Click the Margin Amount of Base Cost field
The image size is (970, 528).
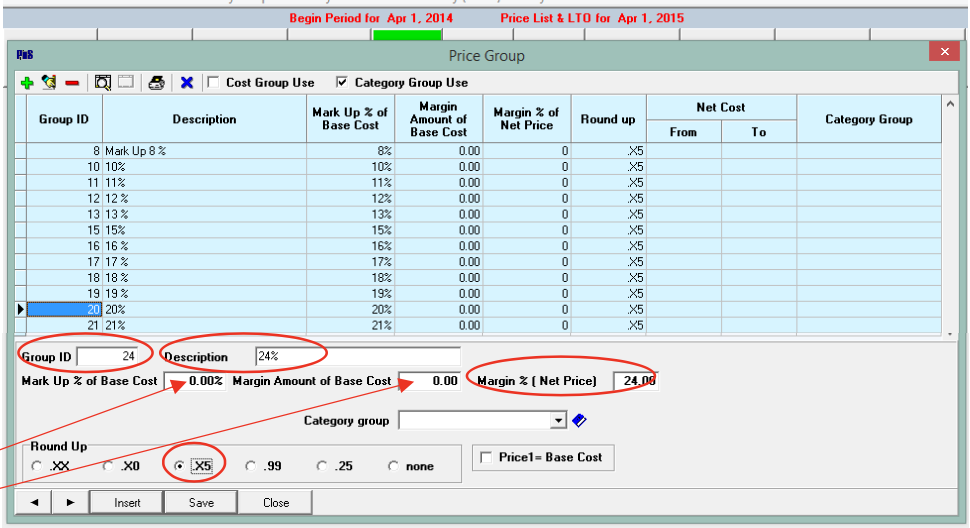[429, 381]
